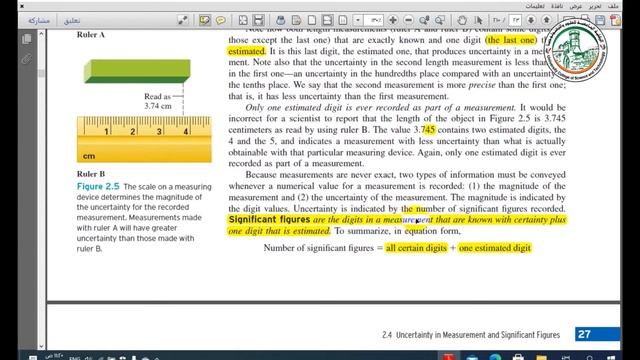This screenshot has height=360, width=640.
Task: Open the تعليق (Comment) pane
Action: 72,20
